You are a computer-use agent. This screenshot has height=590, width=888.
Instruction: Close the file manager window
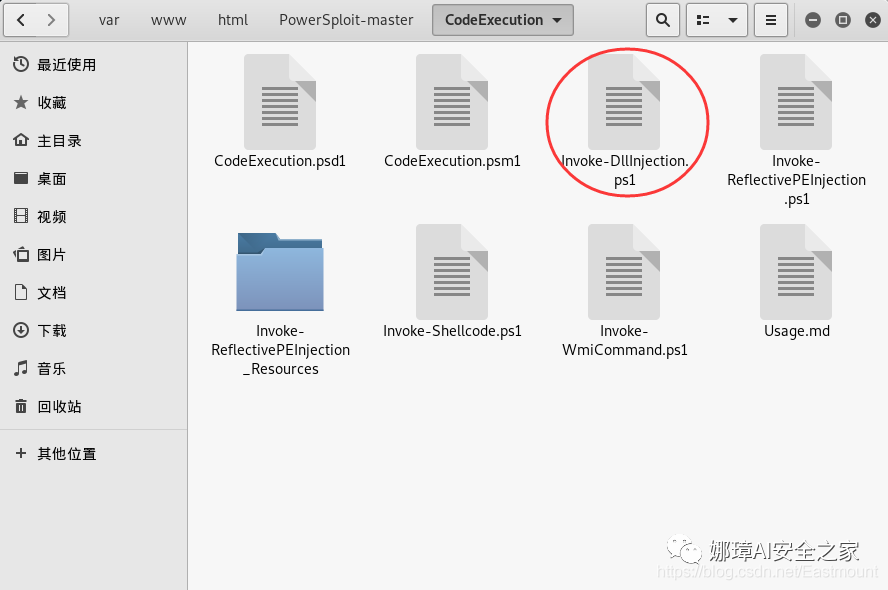click(x=873, y=20)
